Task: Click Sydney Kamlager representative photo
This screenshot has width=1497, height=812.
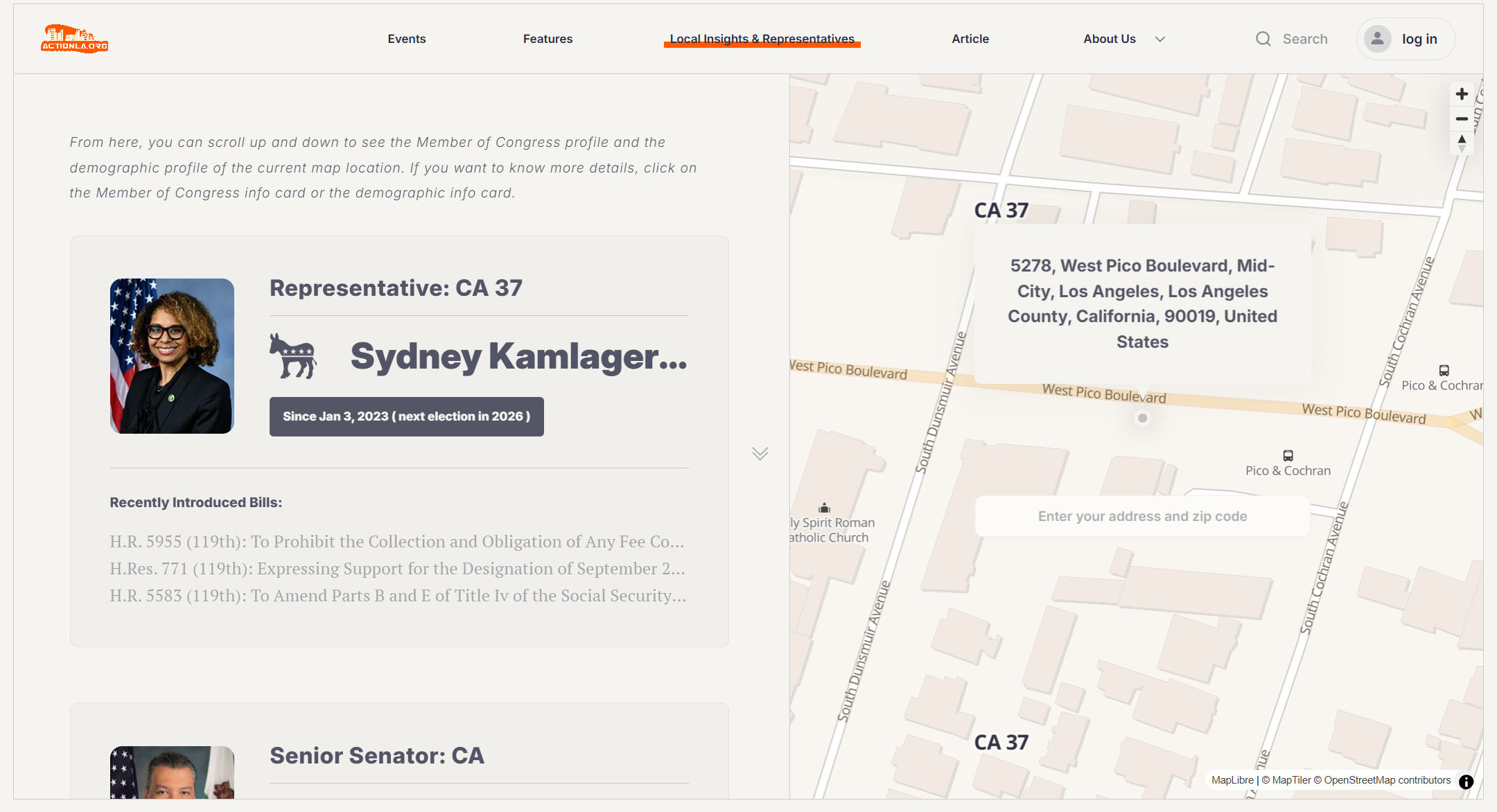Action: pyautogui.click(x=172, y=356)
